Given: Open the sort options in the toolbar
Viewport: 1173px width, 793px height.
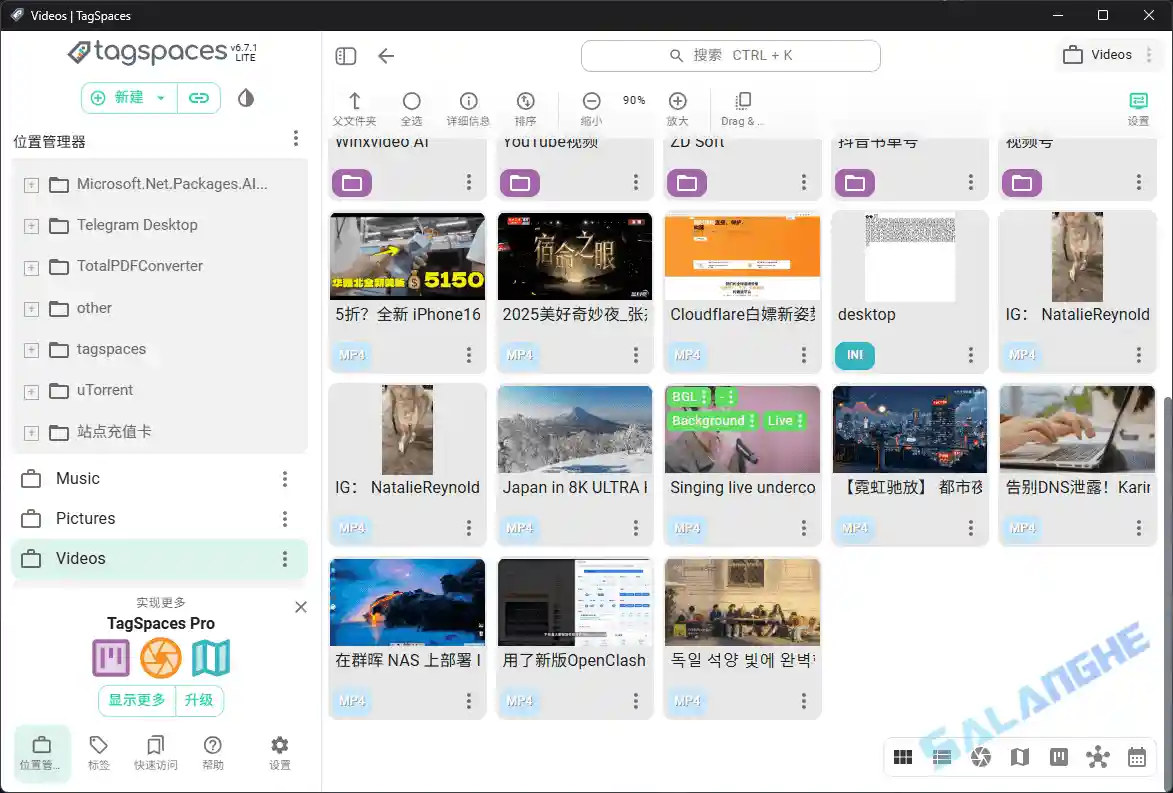Looking at the screenshot, I should coord(526,103).
